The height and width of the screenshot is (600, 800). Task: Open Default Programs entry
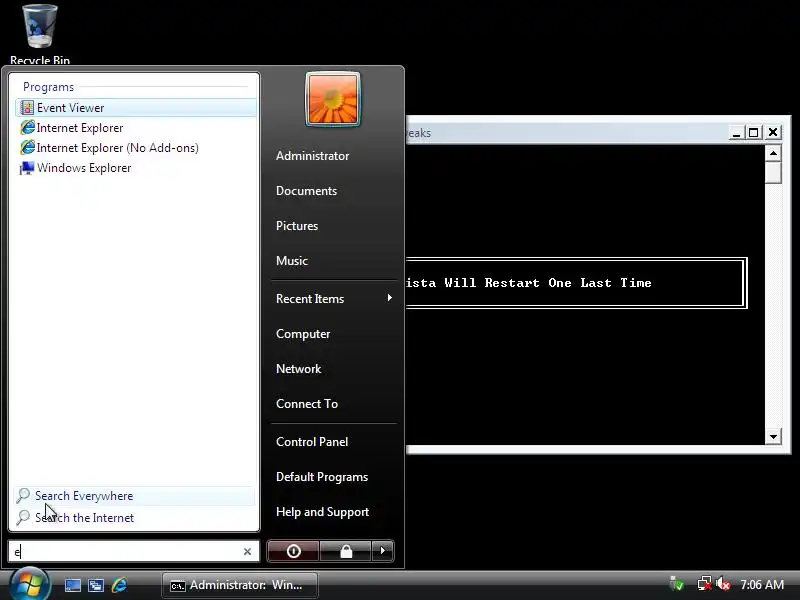[321, 477]
